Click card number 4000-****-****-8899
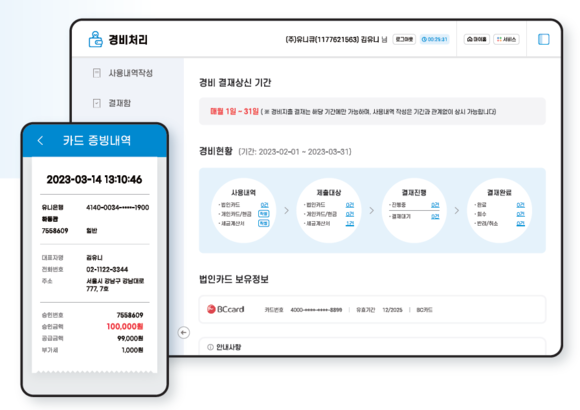The height and width of the screenshot is (410, 580). click(316, 310)
